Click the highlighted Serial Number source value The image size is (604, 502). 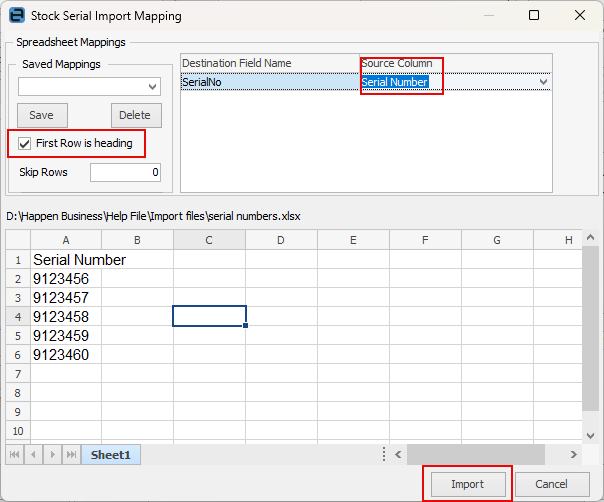click(395, 82)
